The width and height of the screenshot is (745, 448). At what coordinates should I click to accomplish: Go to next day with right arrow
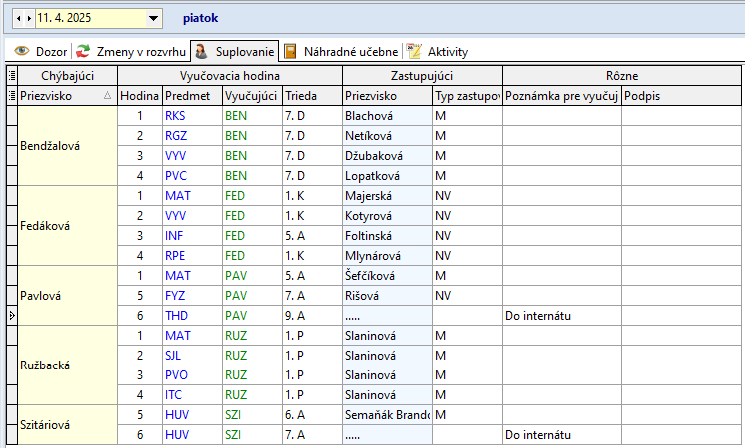pos(29,18)
